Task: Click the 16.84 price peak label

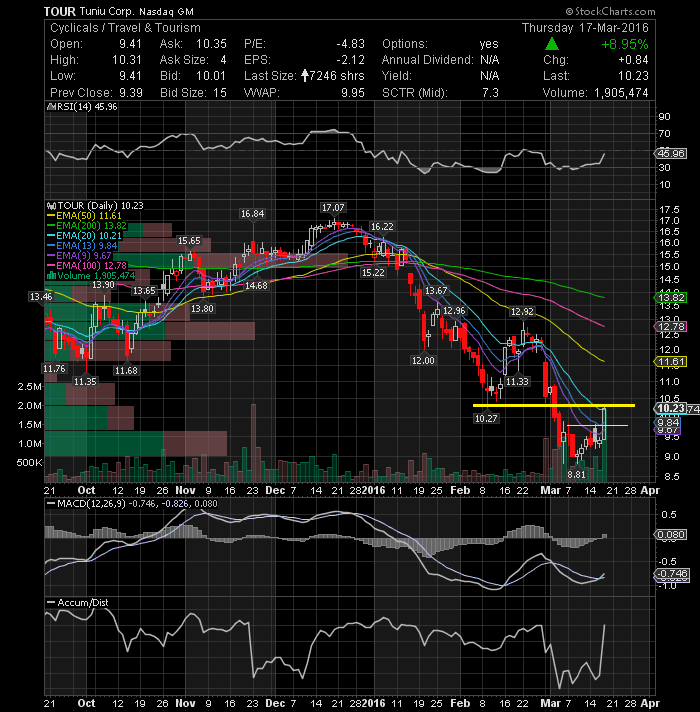Action: coord(252,213)
